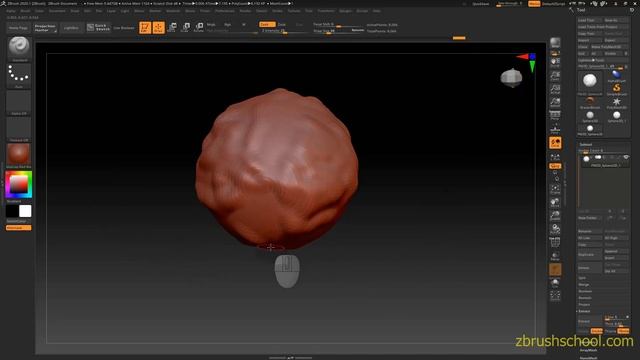Open the Quick Sketch tool
The image size is (640, 360).
tap(98, 27)
